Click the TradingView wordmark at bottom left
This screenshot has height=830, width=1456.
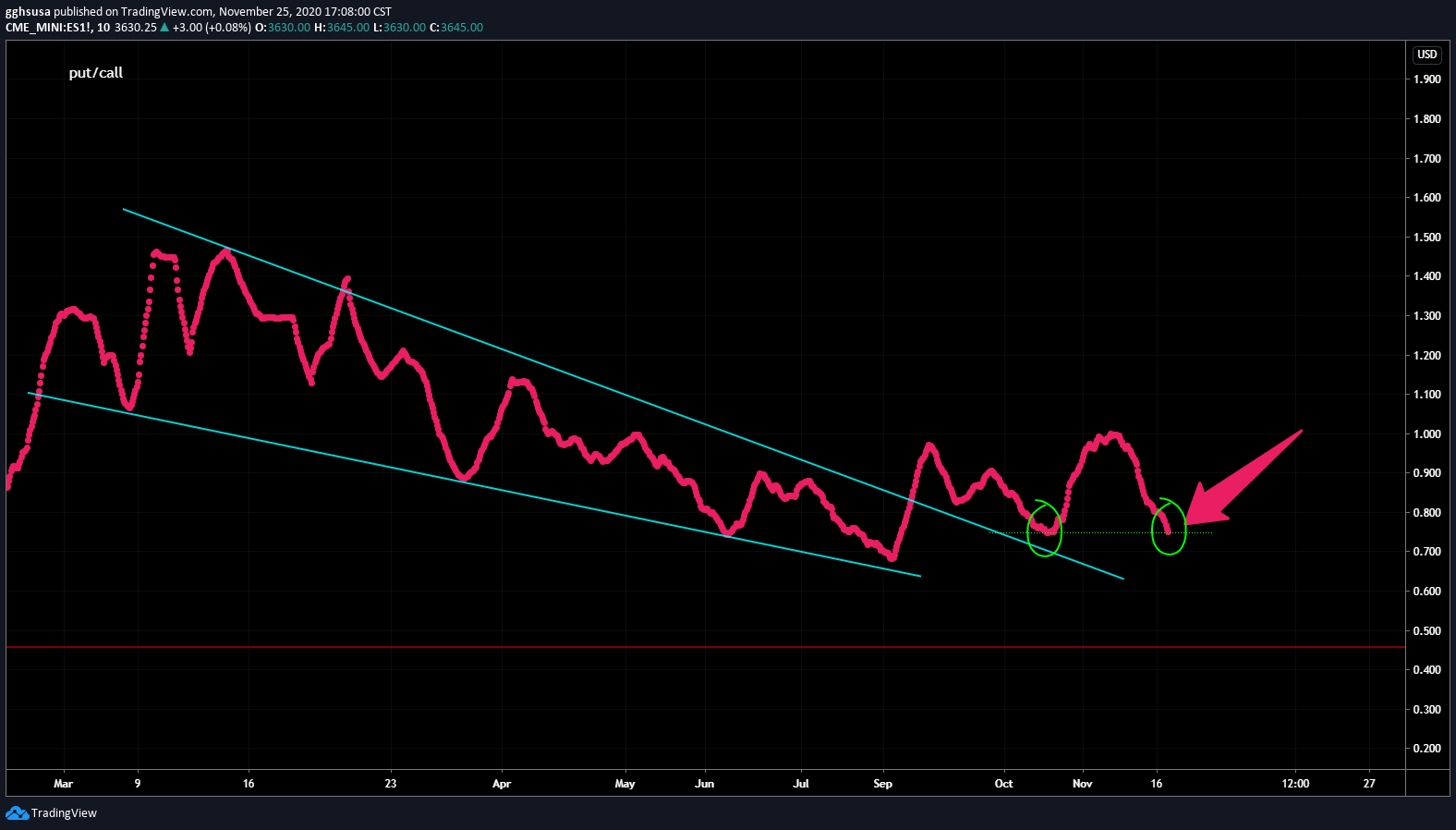[64, 813]
